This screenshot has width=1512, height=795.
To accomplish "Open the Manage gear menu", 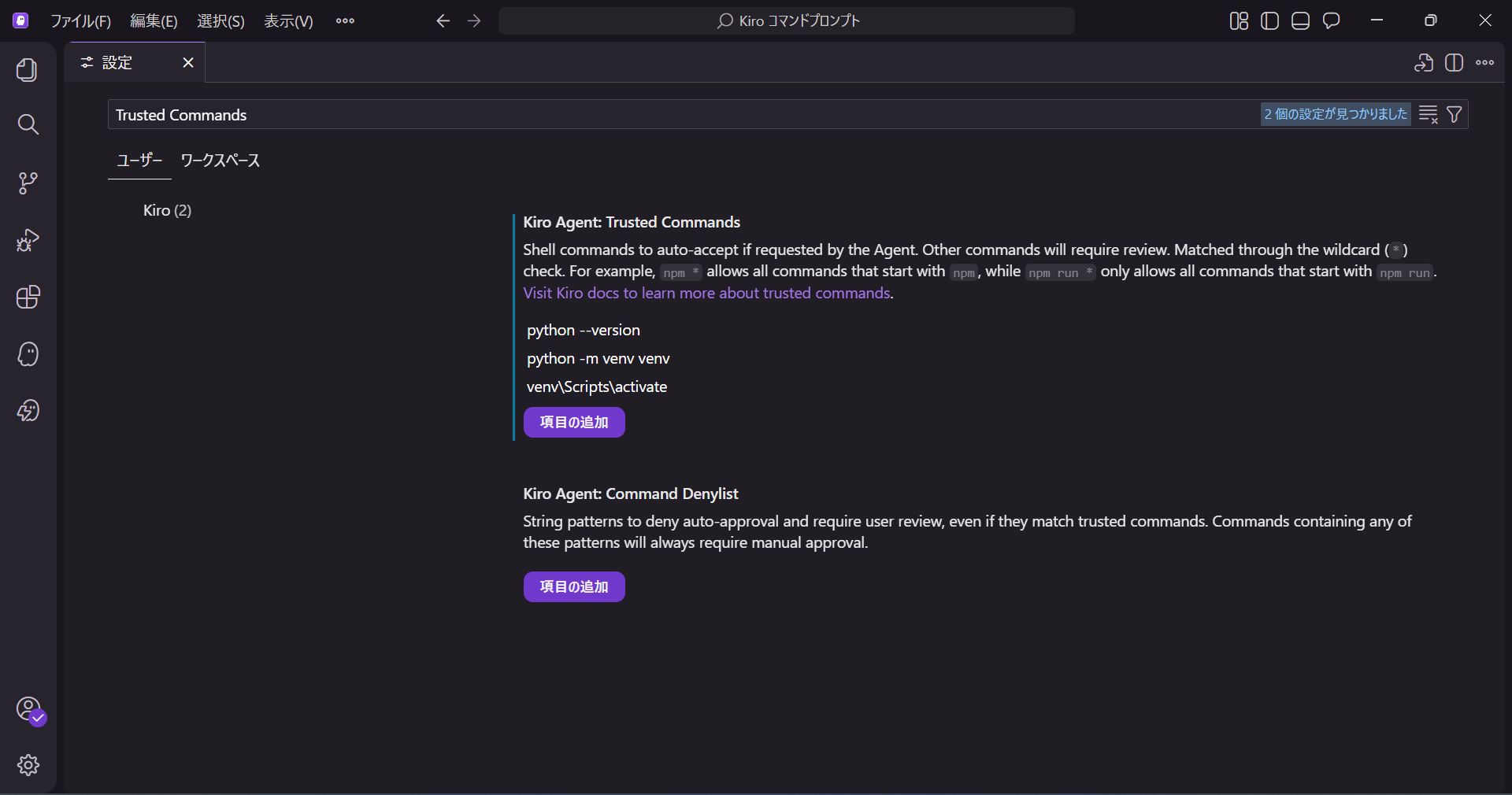I will coord(28,765).
